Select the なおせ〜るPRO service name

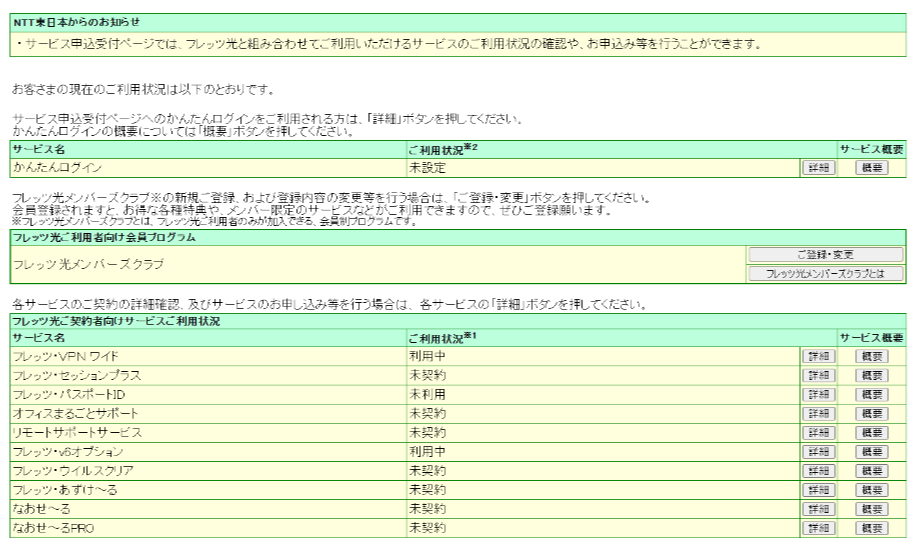[x=53, y=528]
